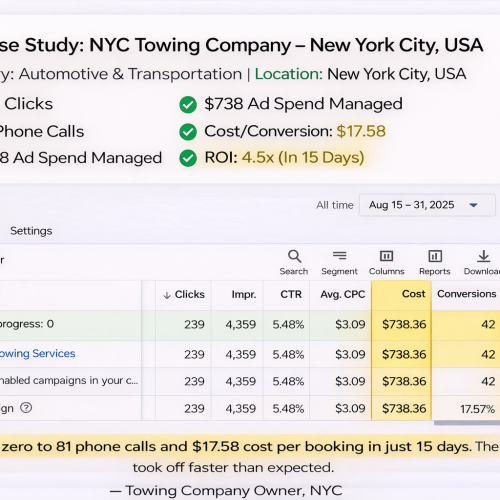Click $738.36 cost in the progress row
This screenshot has height=500, width=500.
(404, 324)
